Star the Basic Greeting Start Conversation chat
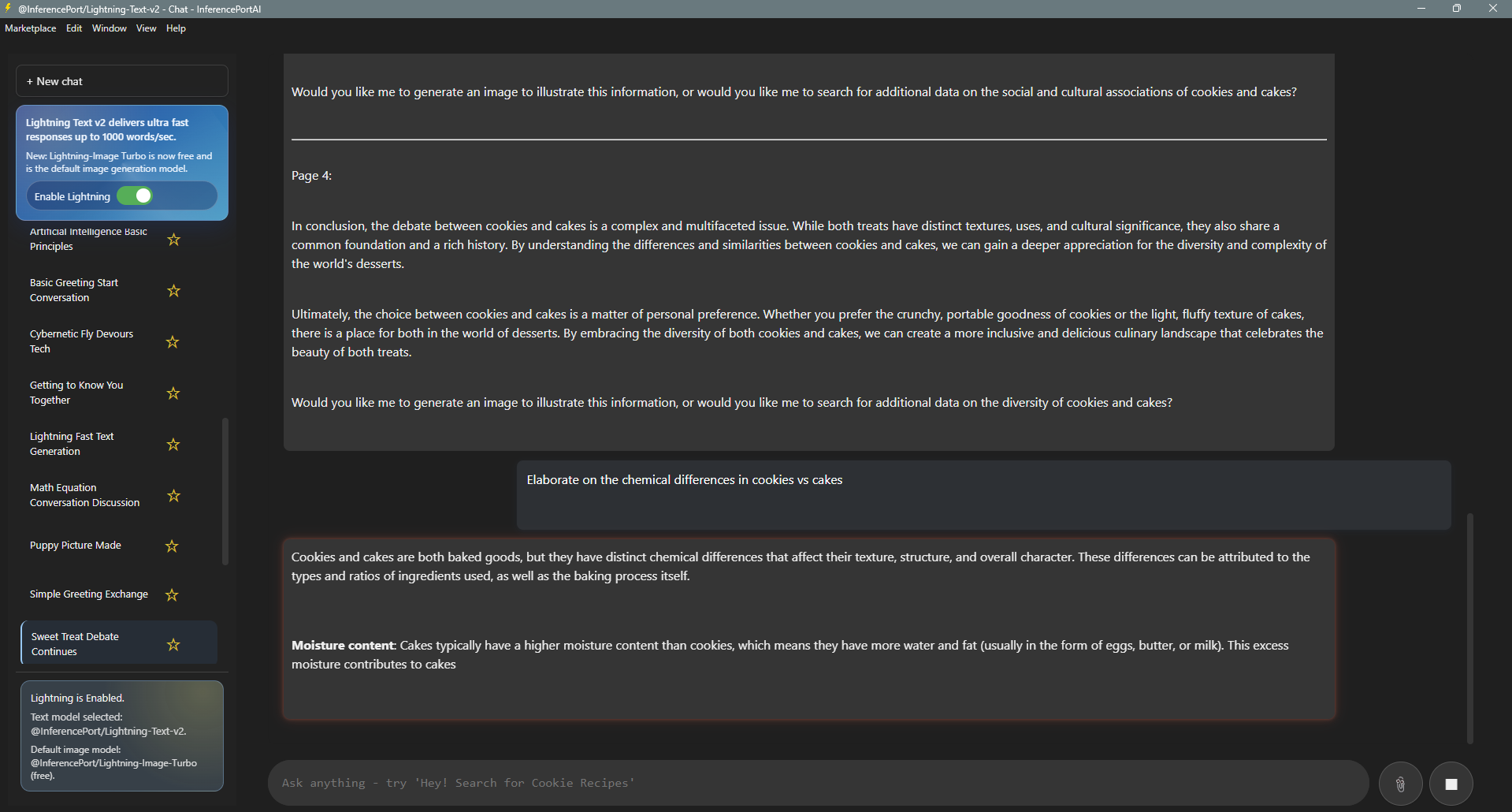The image size is (1512, 812). (174, 291)
